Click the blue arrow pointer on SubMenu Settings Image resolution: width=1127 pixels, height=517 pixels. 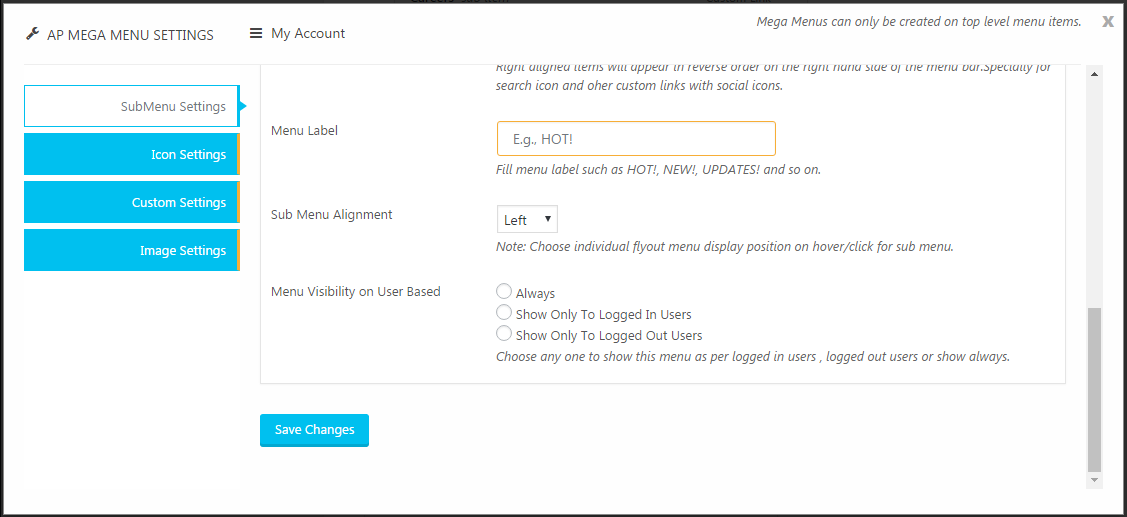point(243,106)
